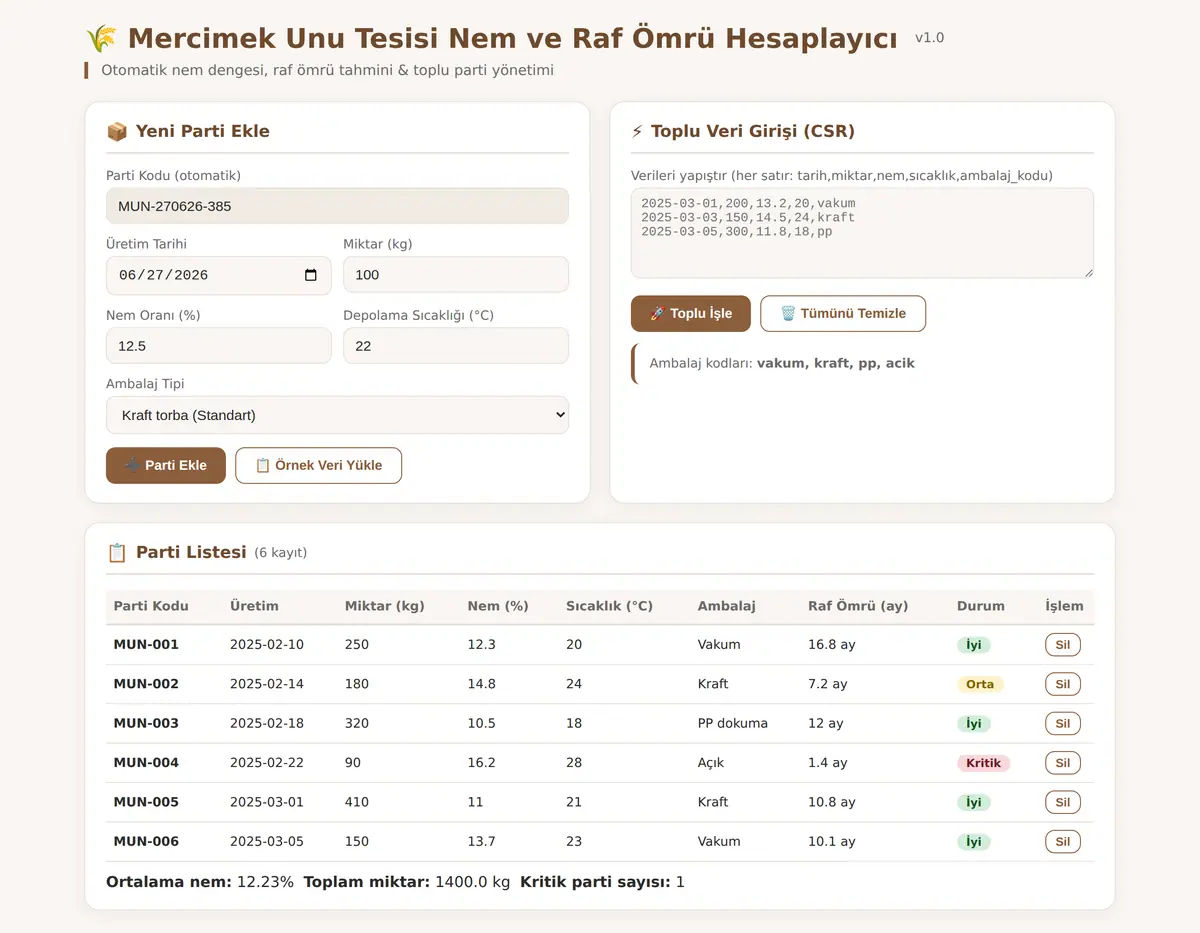Click the wheat icon in the title
This screenshot has height=933, width=1200.
coord(101,39)
